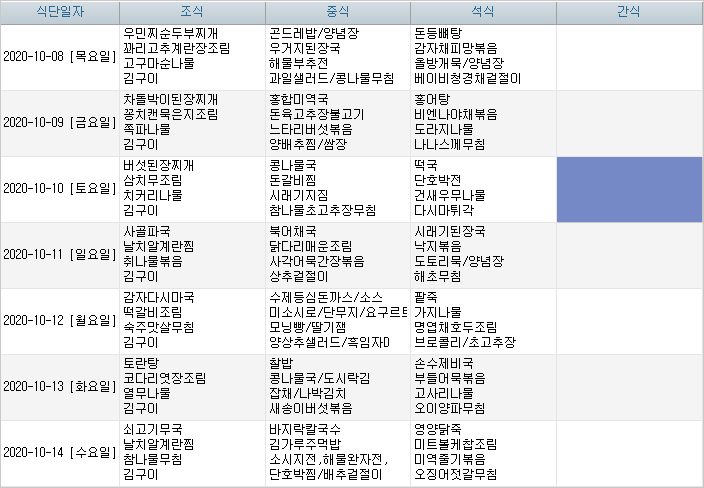Click the 간식 column header
The image size is (704, 488).
coord(629,12)
